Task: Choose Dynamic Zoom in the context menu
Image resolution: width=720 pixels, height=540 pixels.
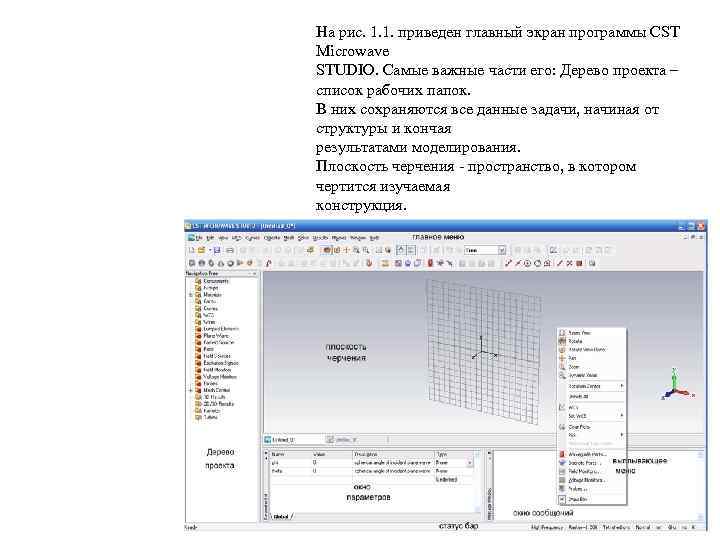Action: tap(583, 376)
